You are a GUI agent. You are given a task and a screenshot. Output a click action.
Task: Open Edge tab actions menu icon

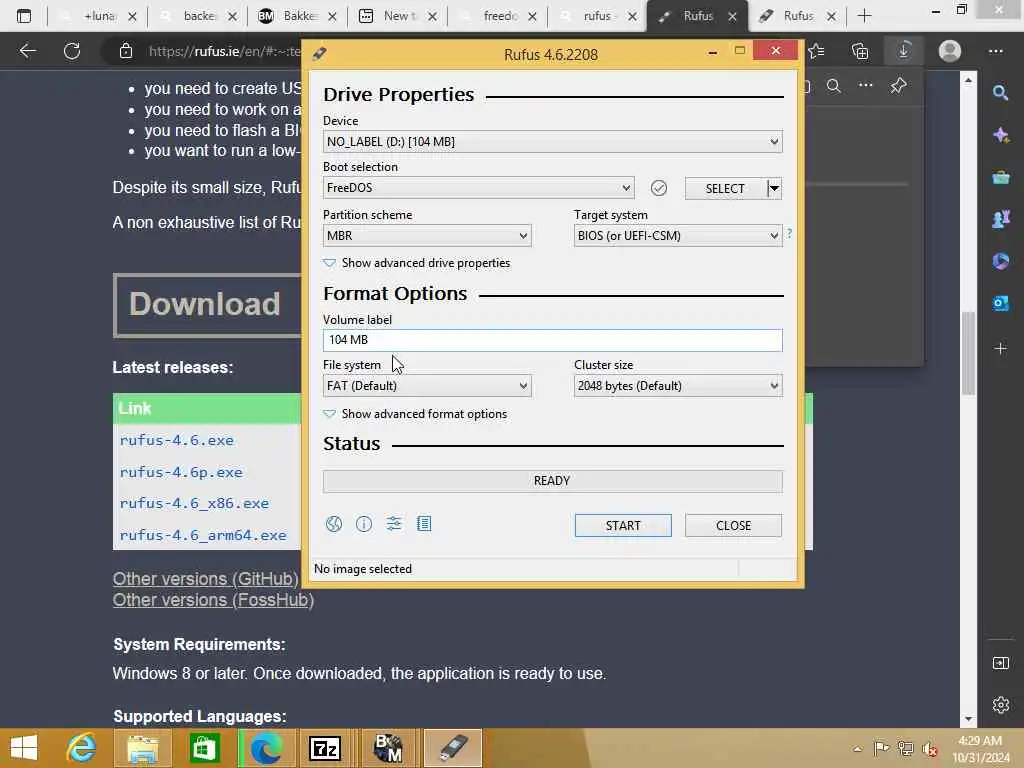(24, 16)
